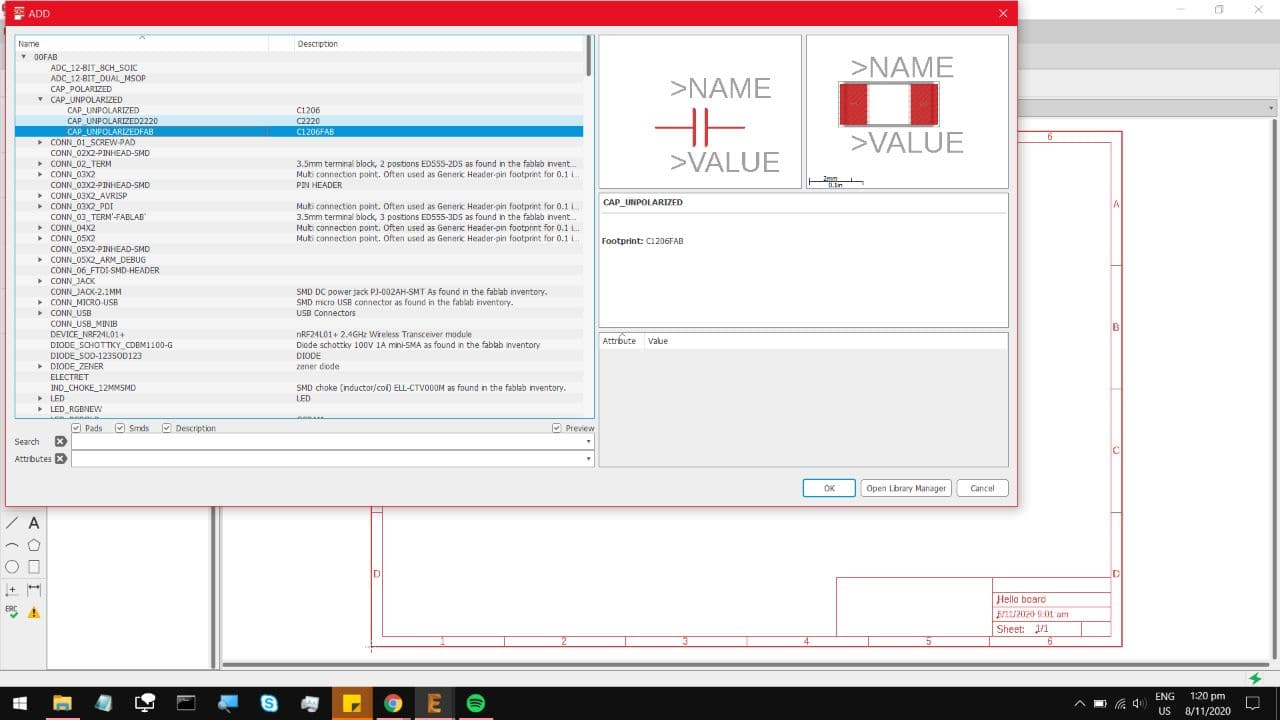
Task: Run the ERC check tool
Action: tap(12, 612)
